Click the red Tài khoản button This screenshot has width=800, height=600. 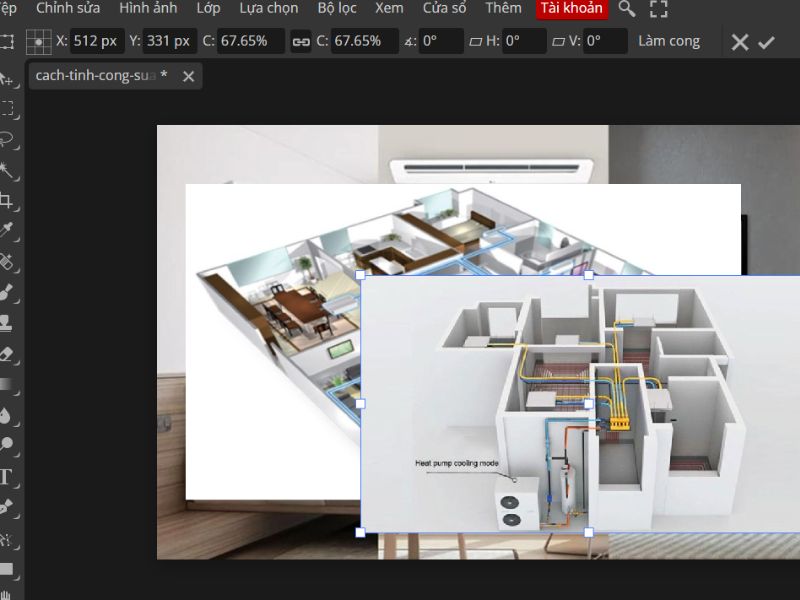click(x=572, y=8)
